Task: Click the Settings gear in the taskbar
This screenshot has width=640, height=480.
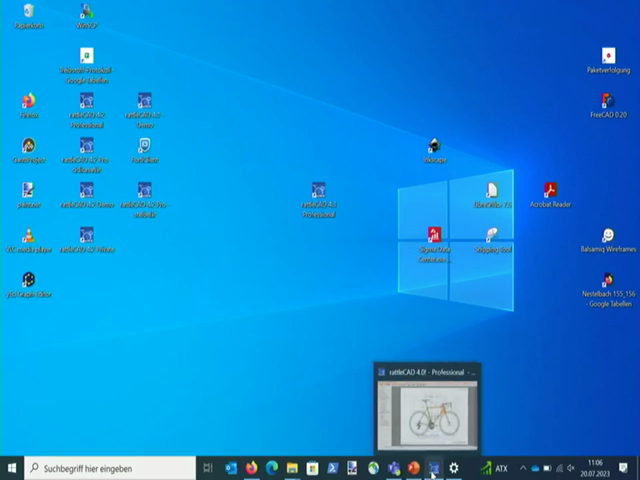Action: point(454,468)
